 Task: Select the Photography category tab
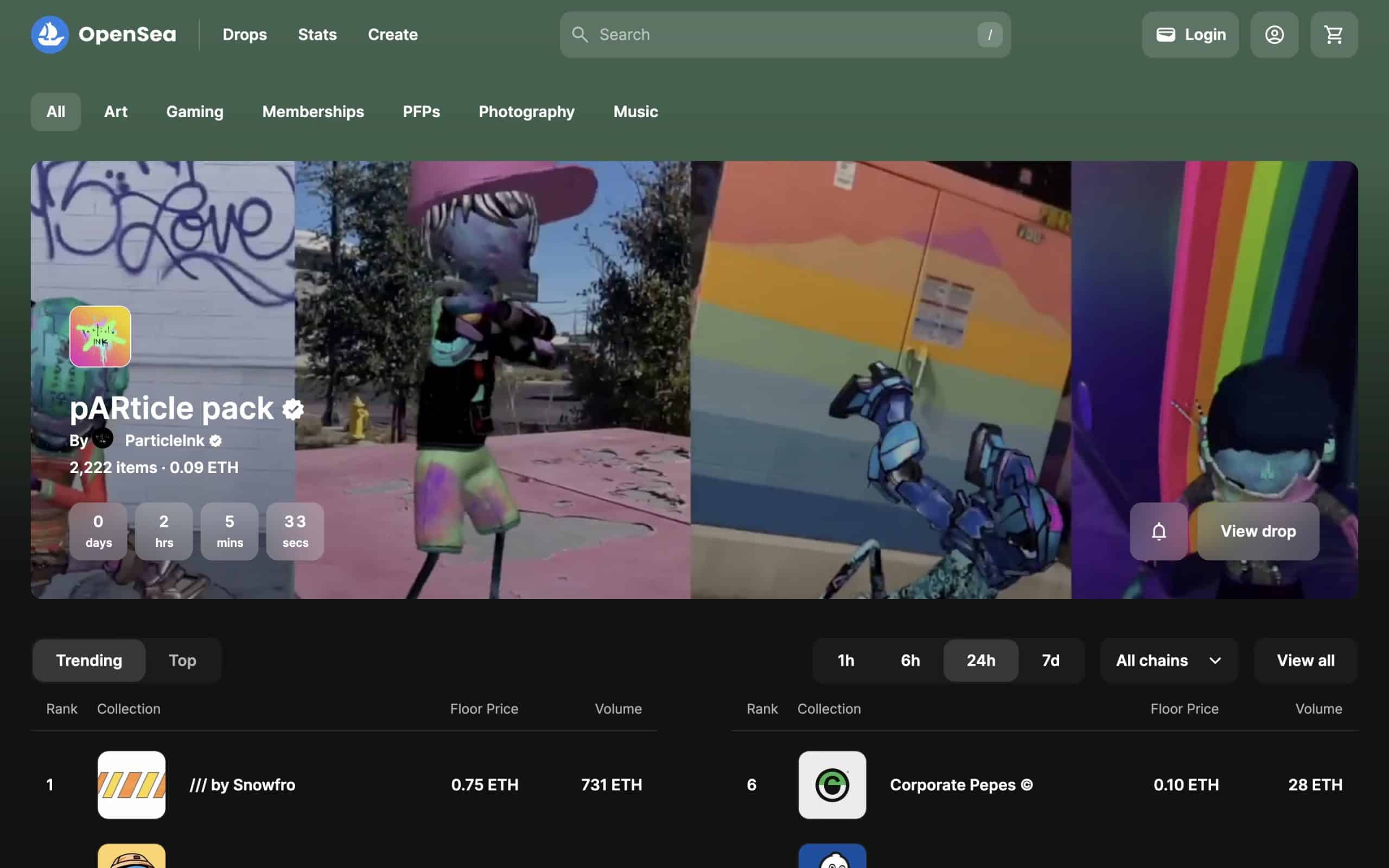(x=526, y=112)
